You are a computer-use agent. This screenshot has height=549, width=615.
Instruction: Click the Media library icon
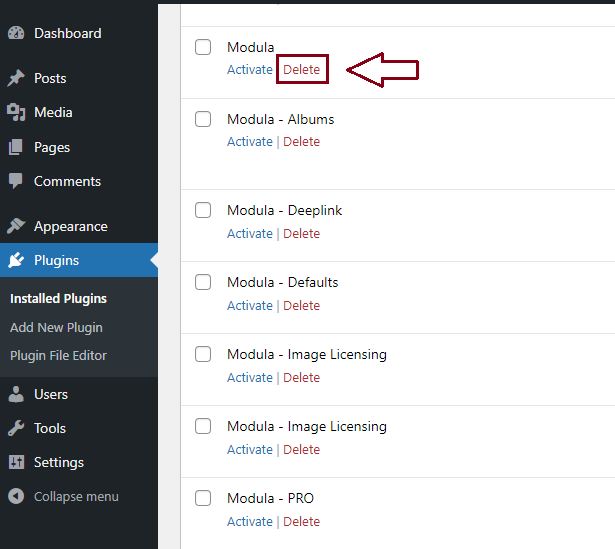point(16,112)
